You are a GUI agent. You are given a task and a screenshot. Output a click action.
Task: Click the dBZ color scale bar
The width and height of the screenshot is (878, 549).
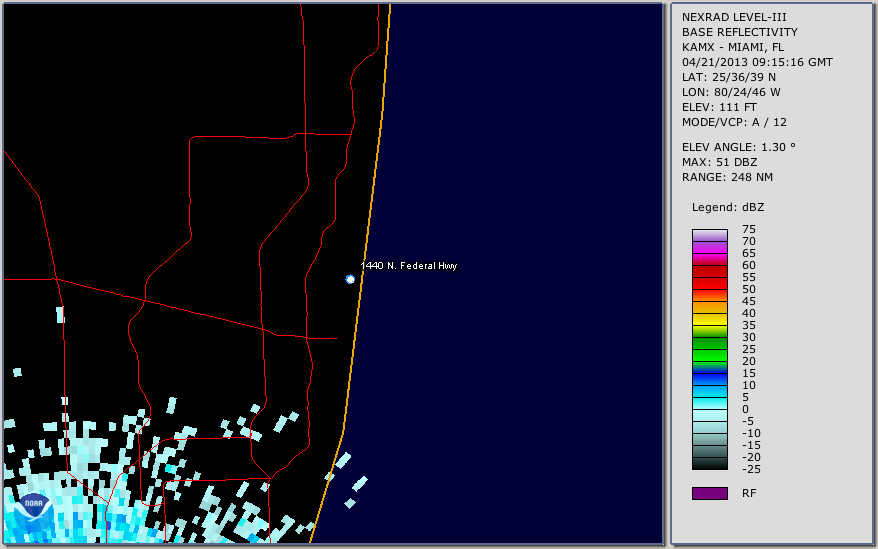709,349
